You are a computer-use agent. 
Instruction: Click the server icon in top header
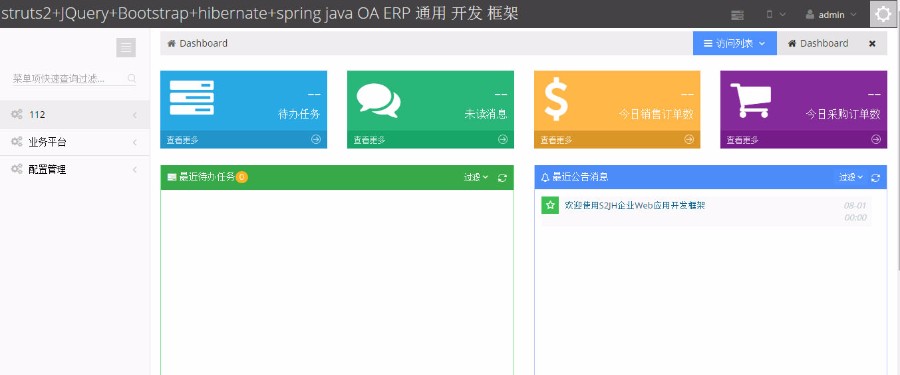tap(738, 15)
